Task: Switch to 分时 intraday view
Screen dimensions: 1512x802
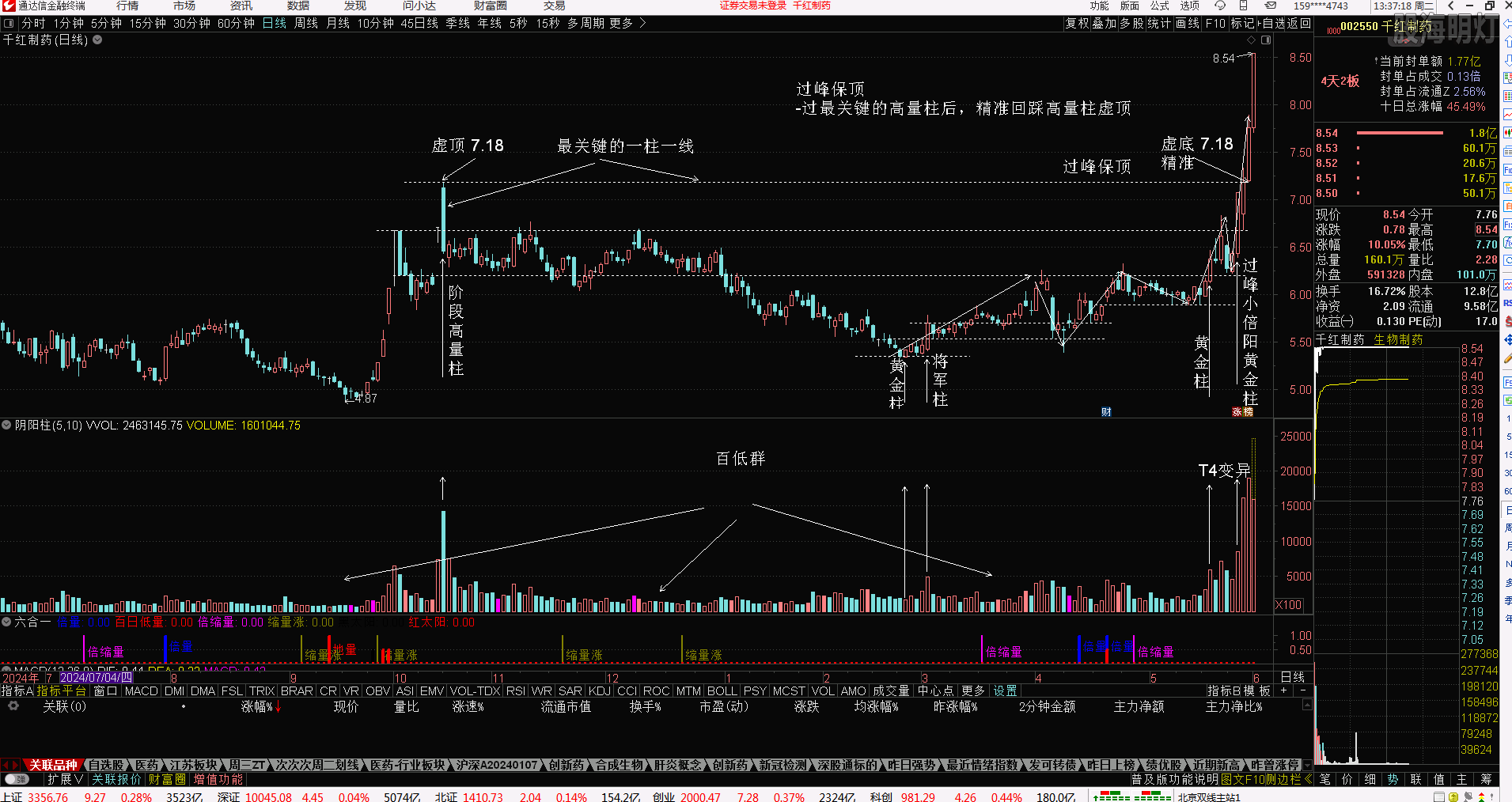Action: click(x=33, y=23)
